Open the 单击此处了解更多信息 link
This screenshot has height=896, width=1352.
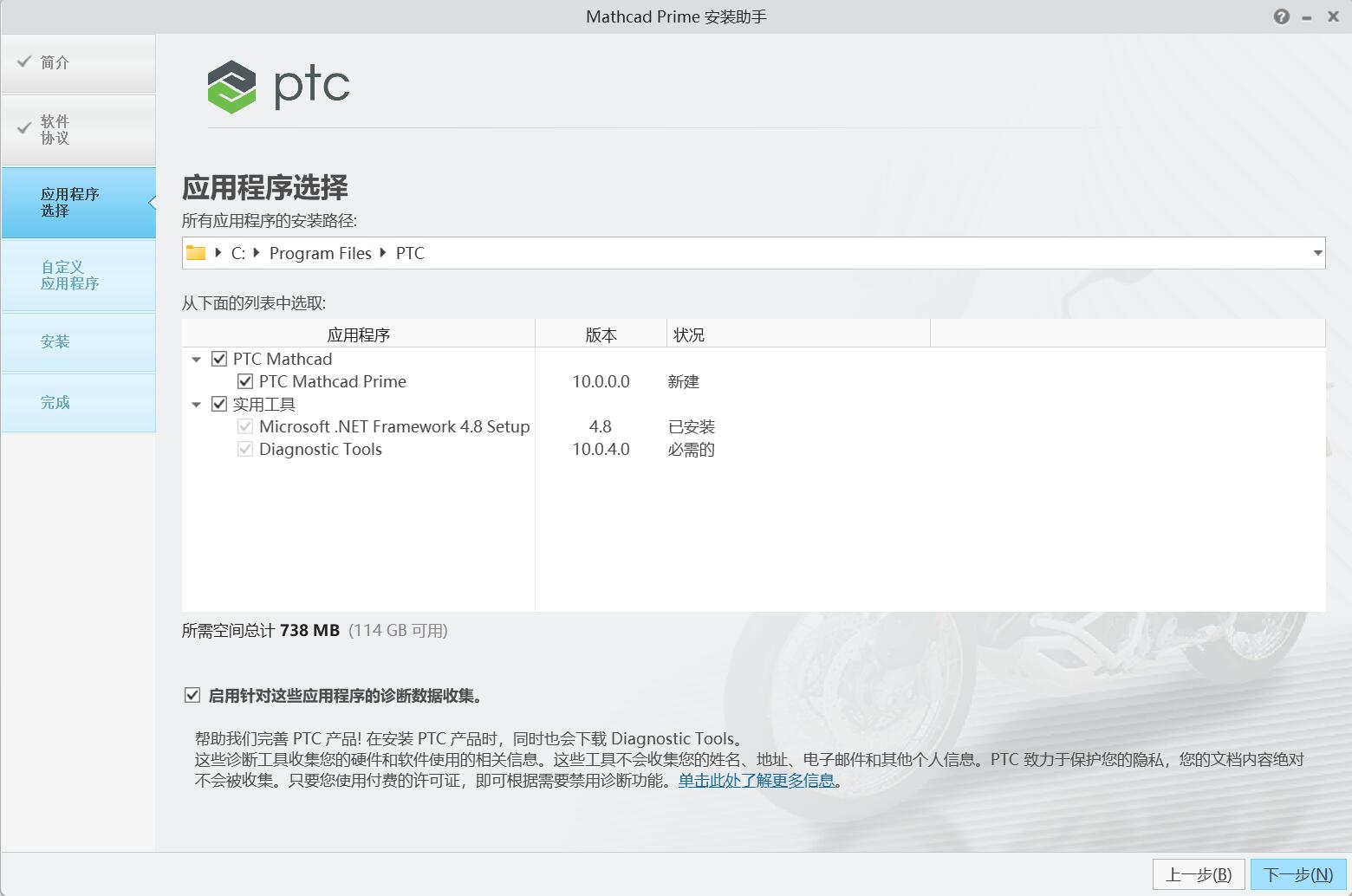tap(755, 780)
